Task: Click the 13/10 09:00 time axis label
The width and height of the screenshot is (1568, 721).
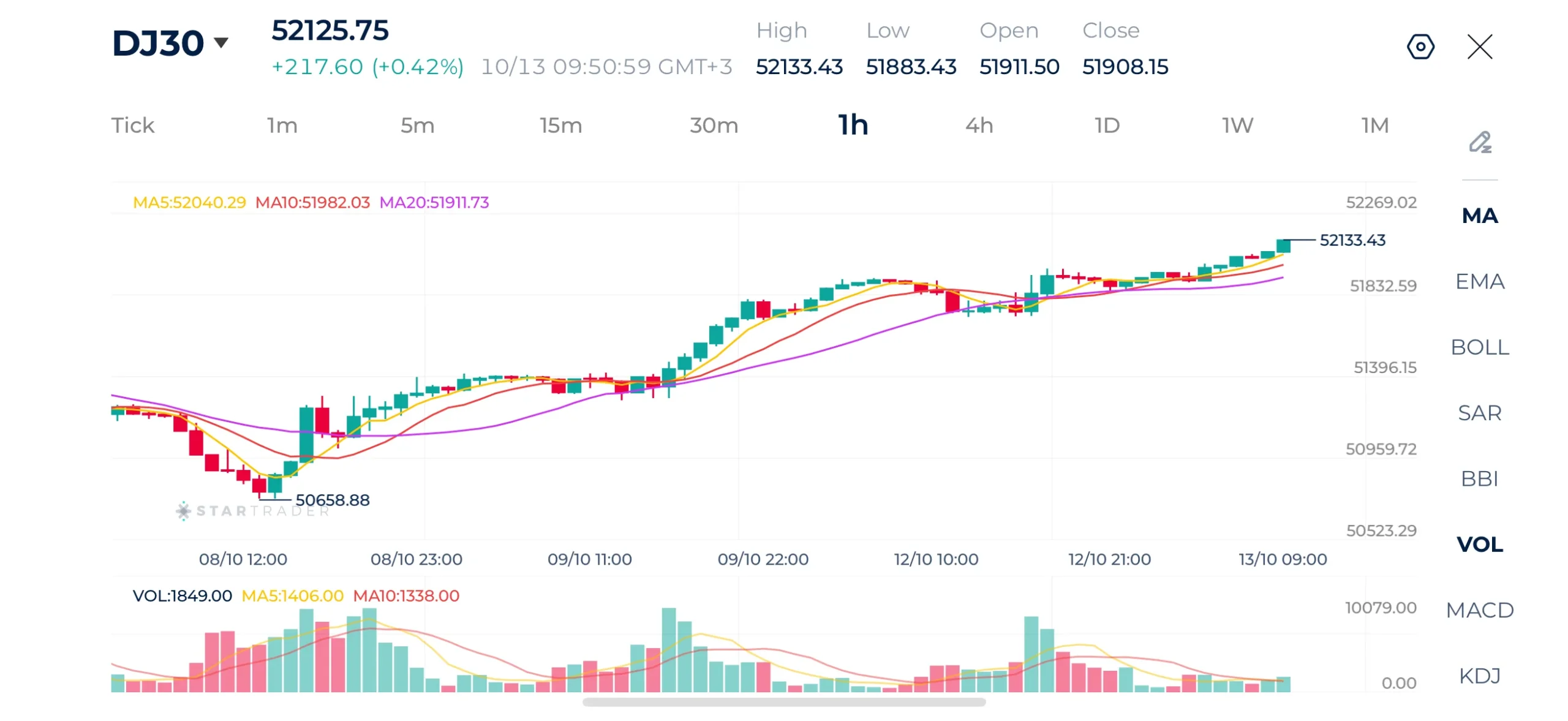Action: point(1282,559)
